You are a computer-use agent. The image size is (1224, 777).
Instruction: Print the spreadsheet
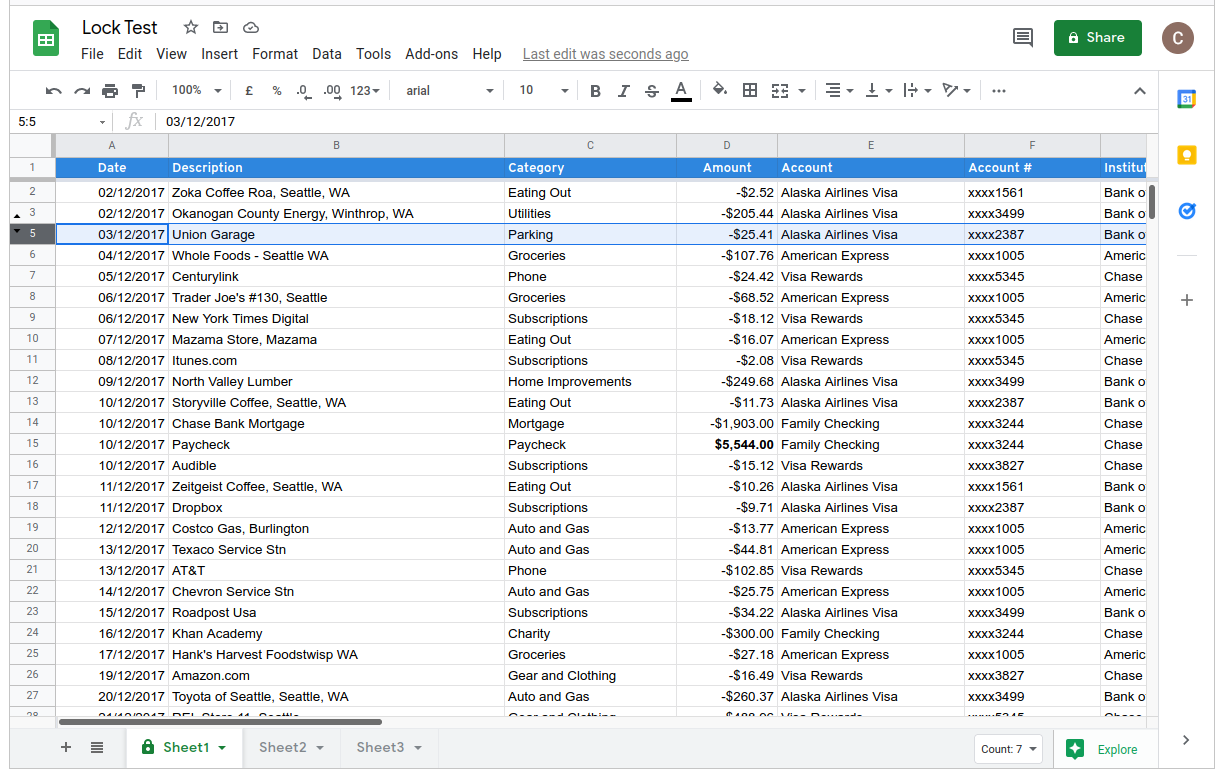pyautogui.click(x=110, y=91)
